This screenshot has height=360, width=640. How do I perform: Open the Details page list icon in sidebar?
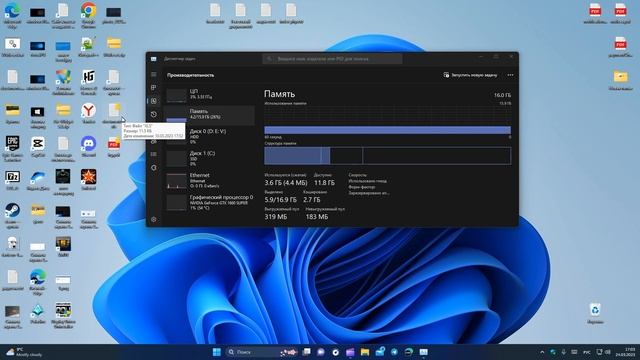point(154,154)
